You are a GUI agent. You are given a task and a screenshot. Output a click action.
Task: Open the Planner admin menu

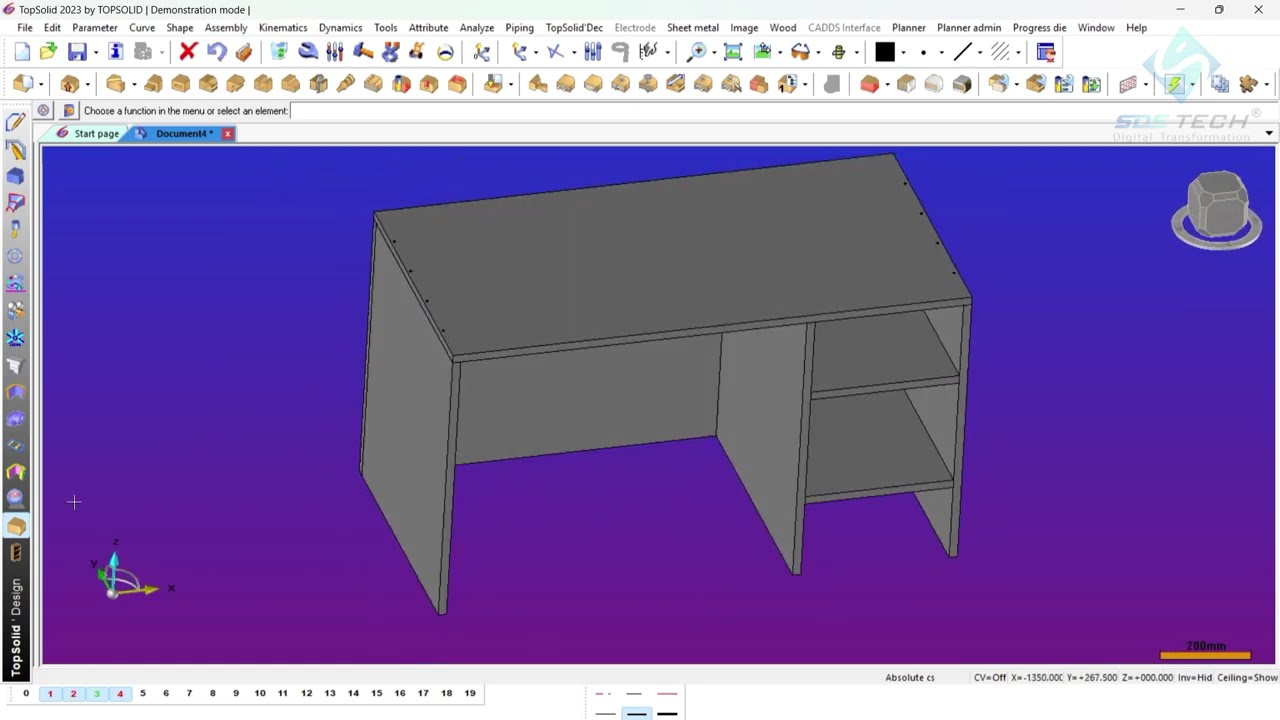pyautogui.click(x=969, y=28)
